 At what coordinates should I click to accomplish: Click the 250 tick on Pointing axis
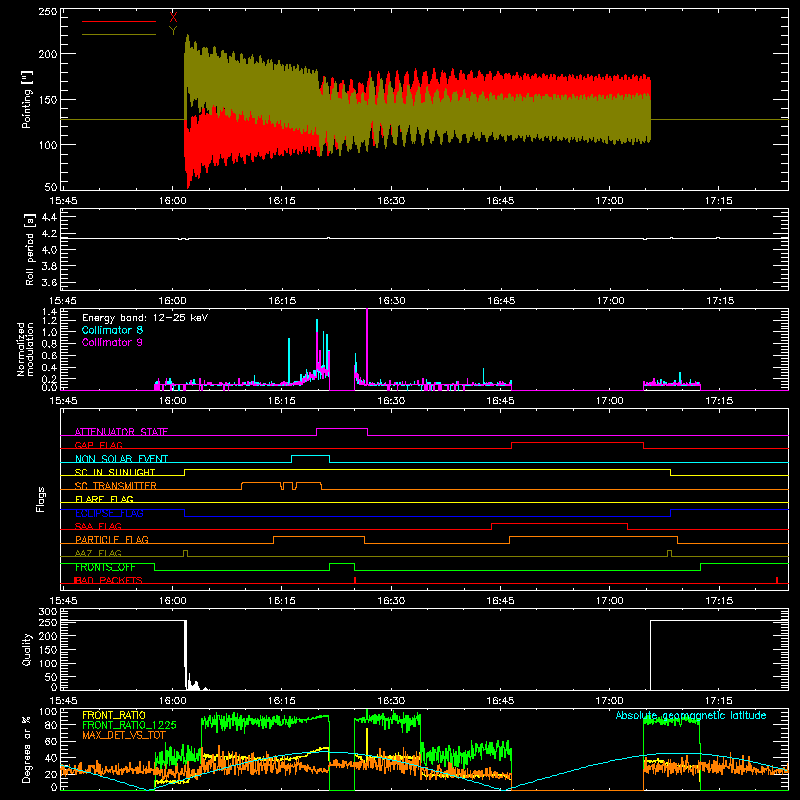click(x=48, y=11)
